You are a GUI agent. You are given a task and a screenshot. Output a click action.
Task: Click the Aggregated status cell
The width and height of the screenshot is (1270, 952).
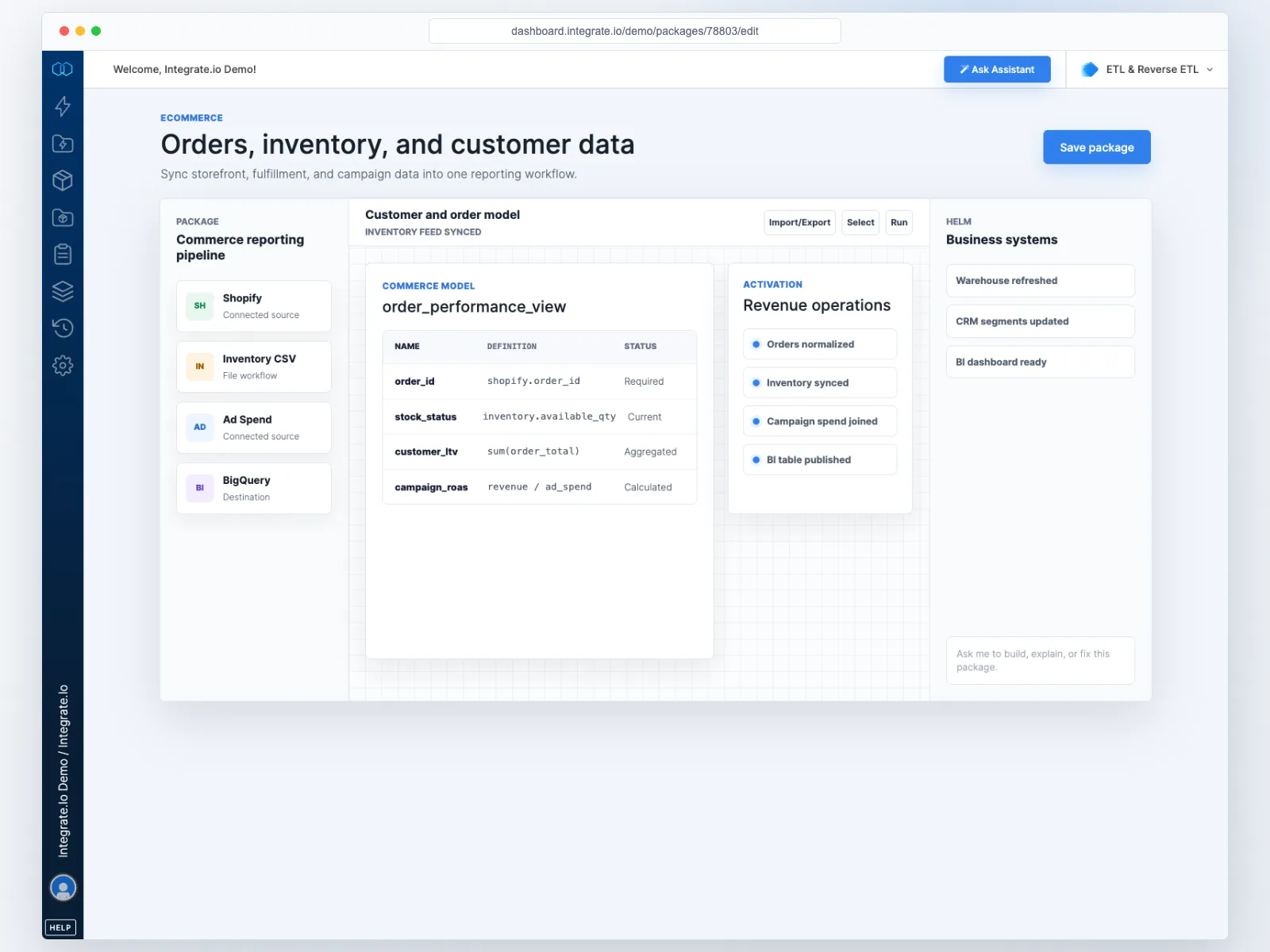tap(650, 451)
